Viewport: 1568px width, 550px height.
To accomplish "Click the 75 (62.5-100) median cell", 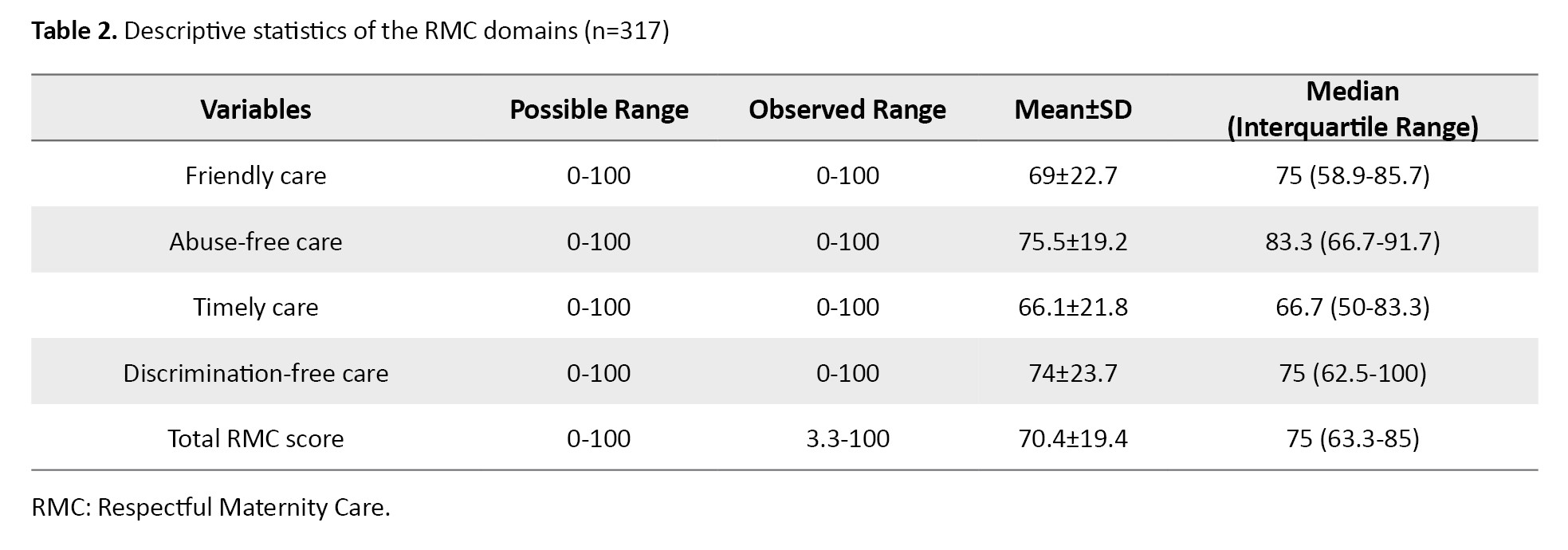I will click(1352, 373).
